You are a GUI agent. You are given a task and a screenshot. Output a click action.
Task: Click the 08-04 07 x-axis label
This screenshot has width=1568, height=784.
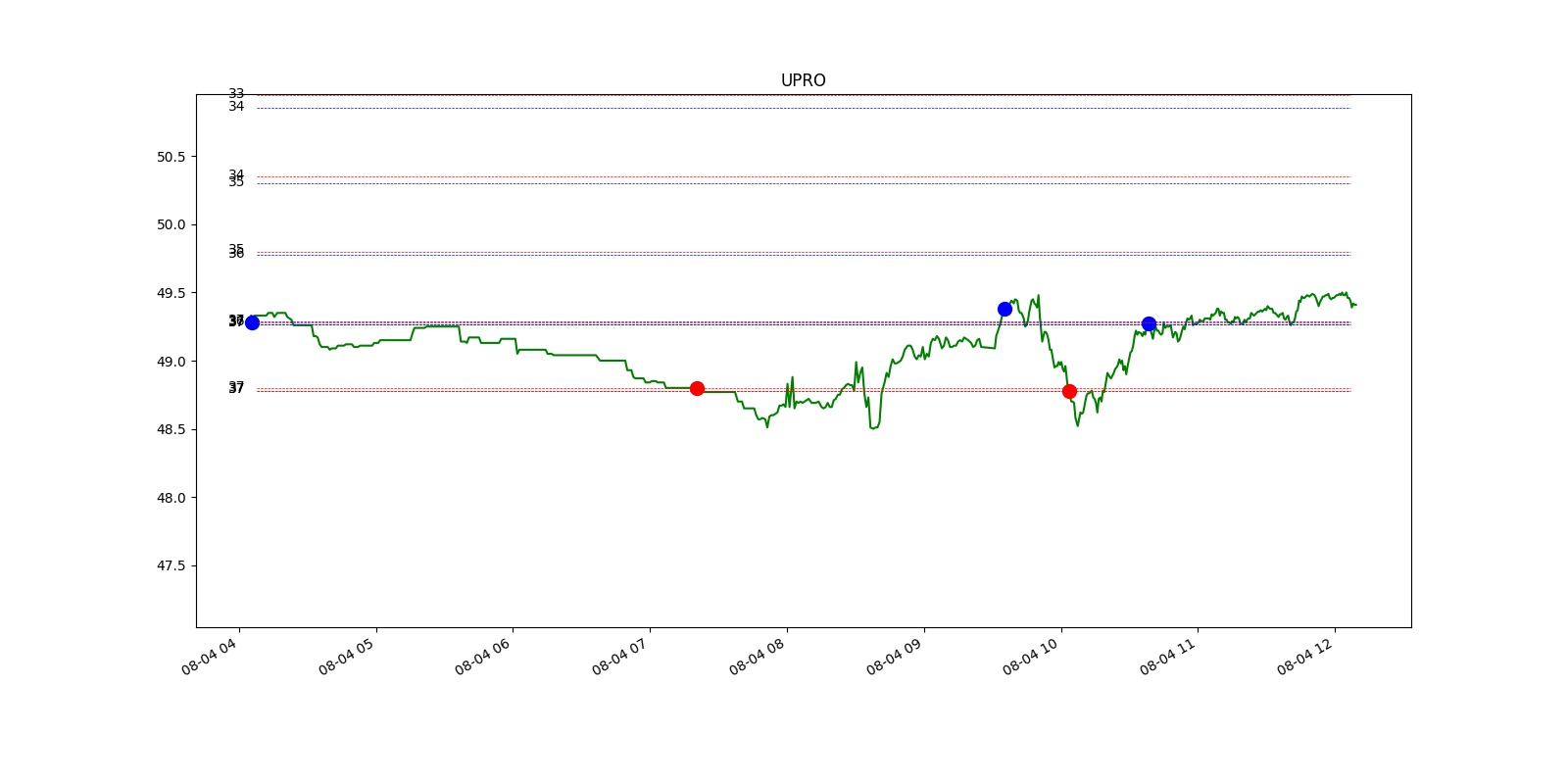point(620,656)
